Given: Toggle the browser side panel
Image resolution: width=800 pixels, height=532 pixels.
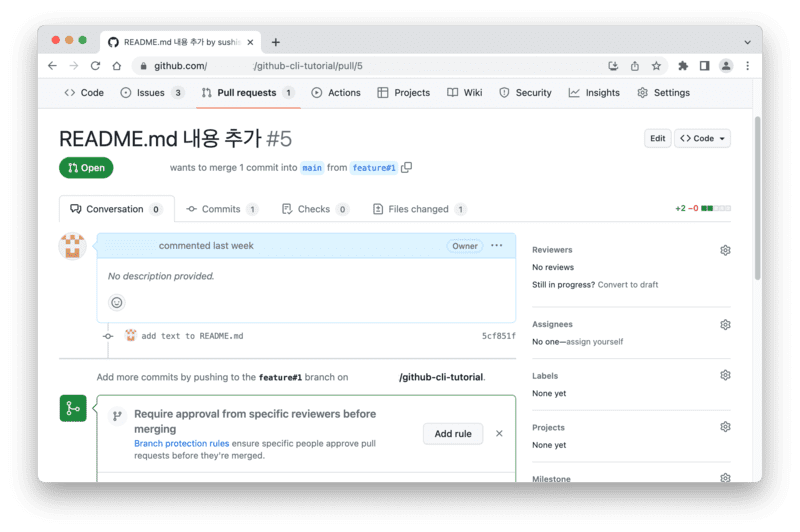Looking at the screenshot, I should point(704,66).
